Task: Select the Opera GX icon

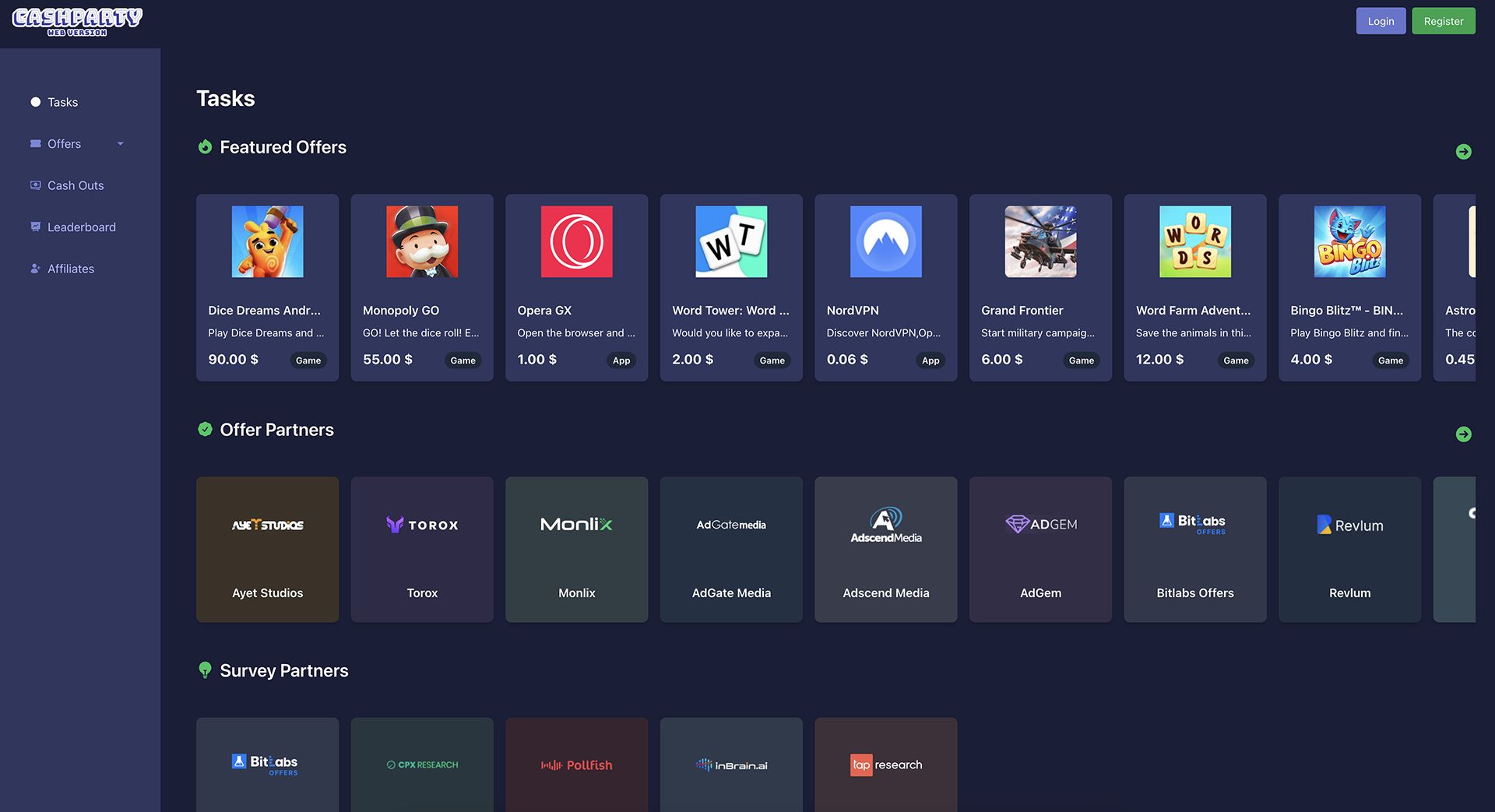Action: click(x=576, y=241)
